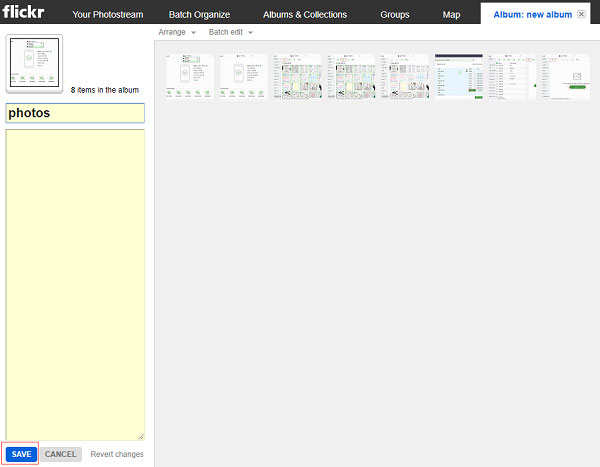
Task: Open the Groups tab
Action: 395,15
